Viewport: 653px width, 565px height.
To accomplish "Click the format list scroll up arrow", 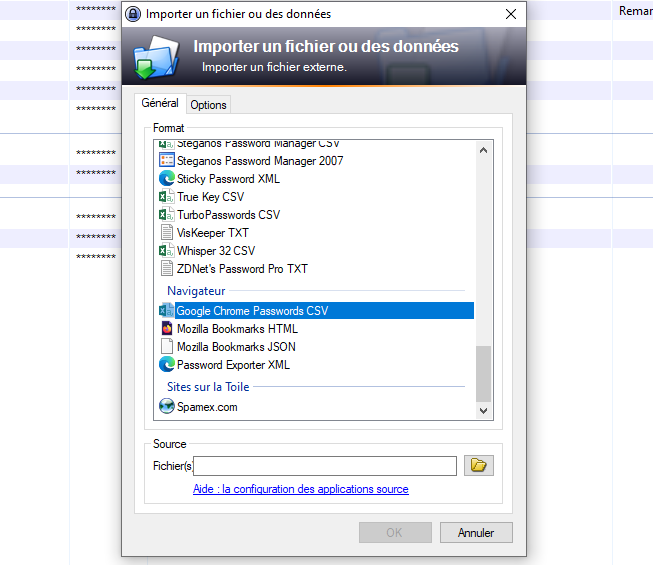I will click(483, 150).
